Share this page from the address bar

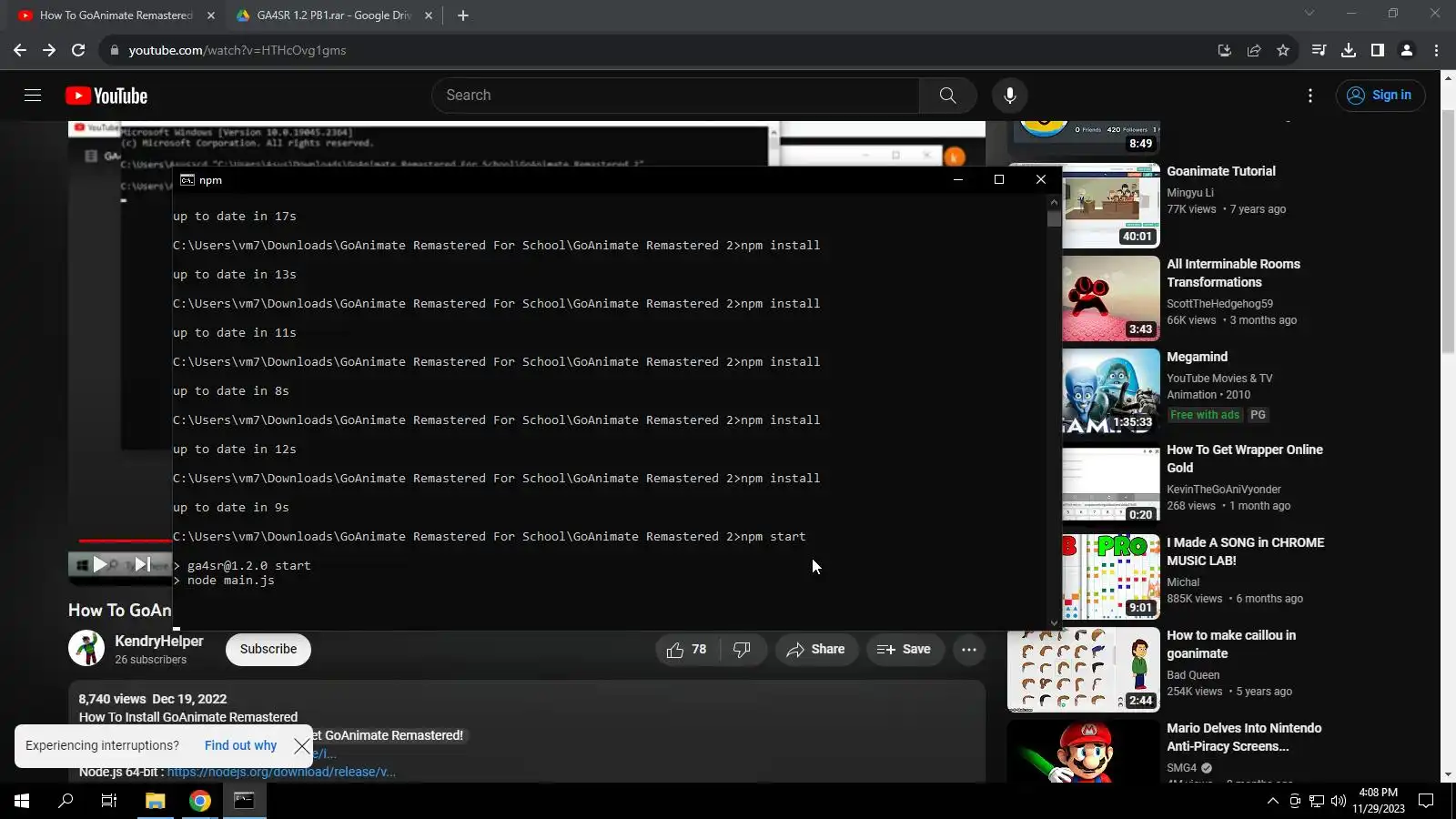tap(1254, 50)
